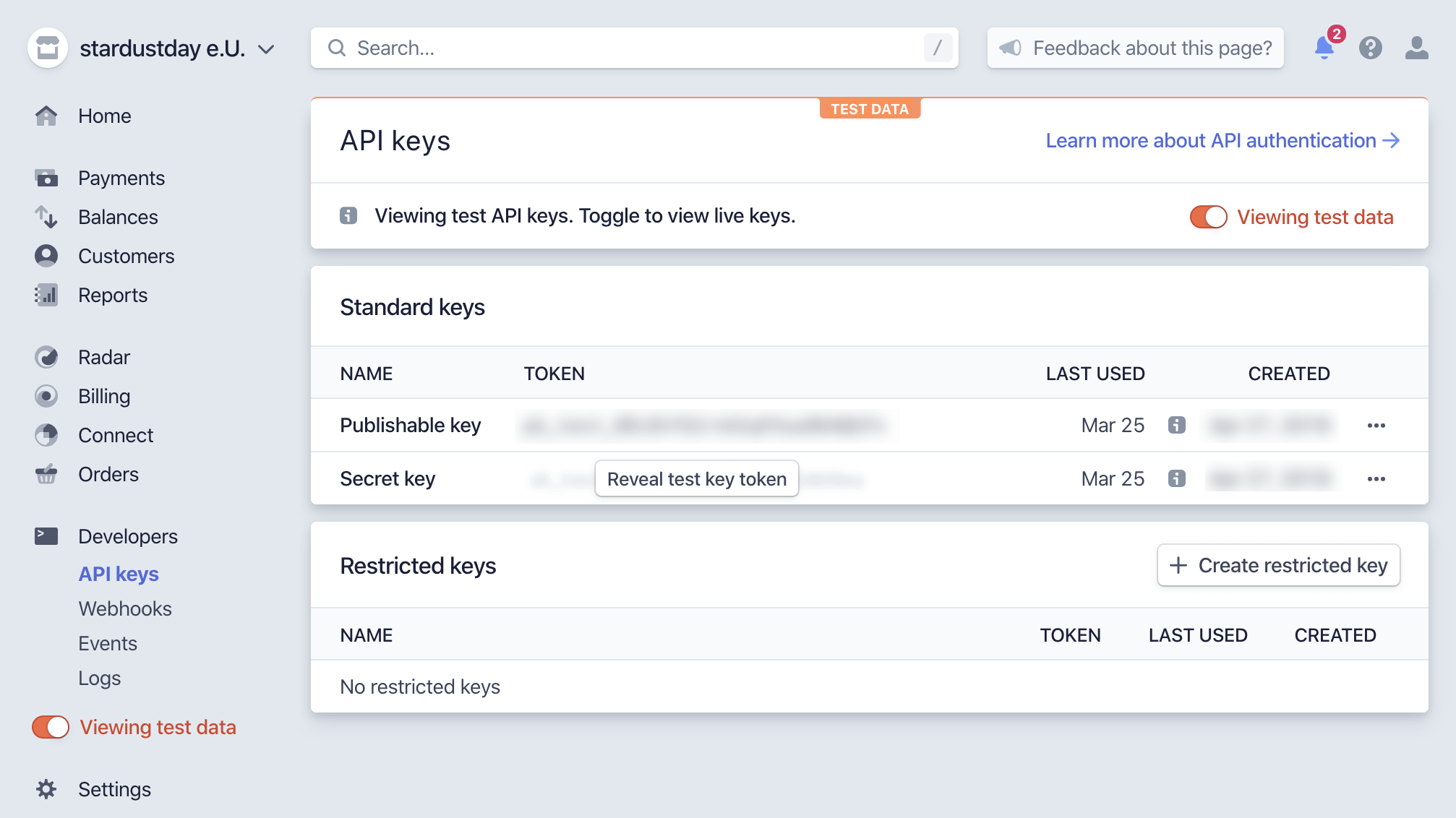Click the Connect pie icon

point(46,435)
